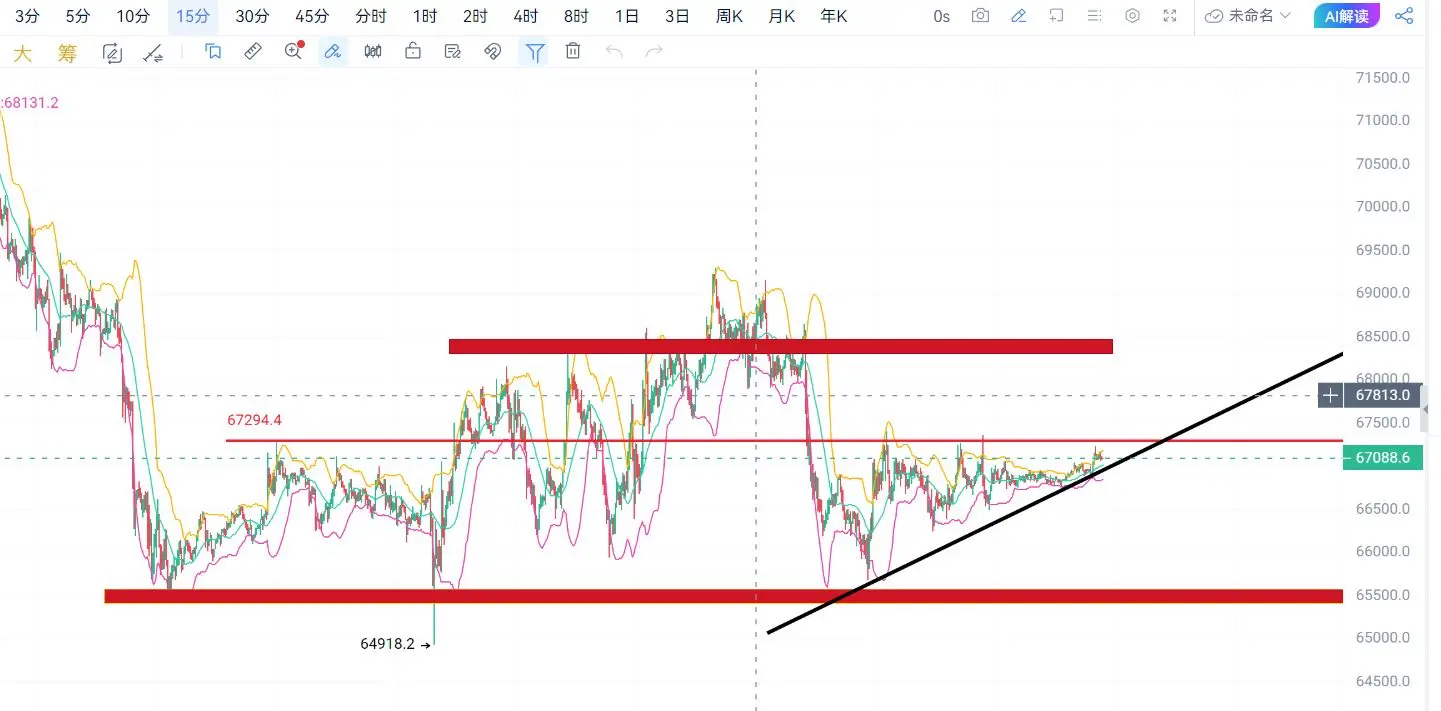Viewport: 1441px width, 711px height.
Task: Share the chart via share icon
Action: (1406, 16)
